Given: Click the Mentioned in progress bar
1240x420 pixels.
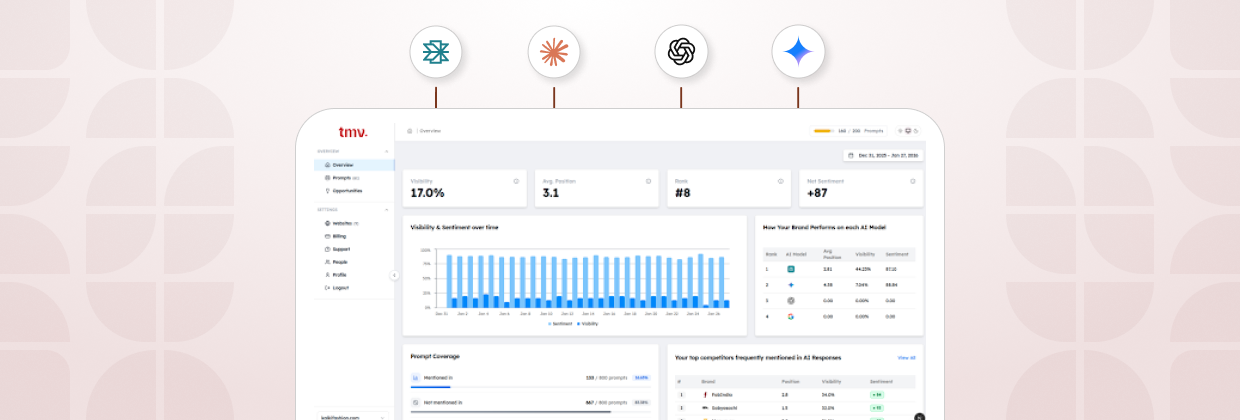Looking at the screenshot, I should click(x=530, y=387).
